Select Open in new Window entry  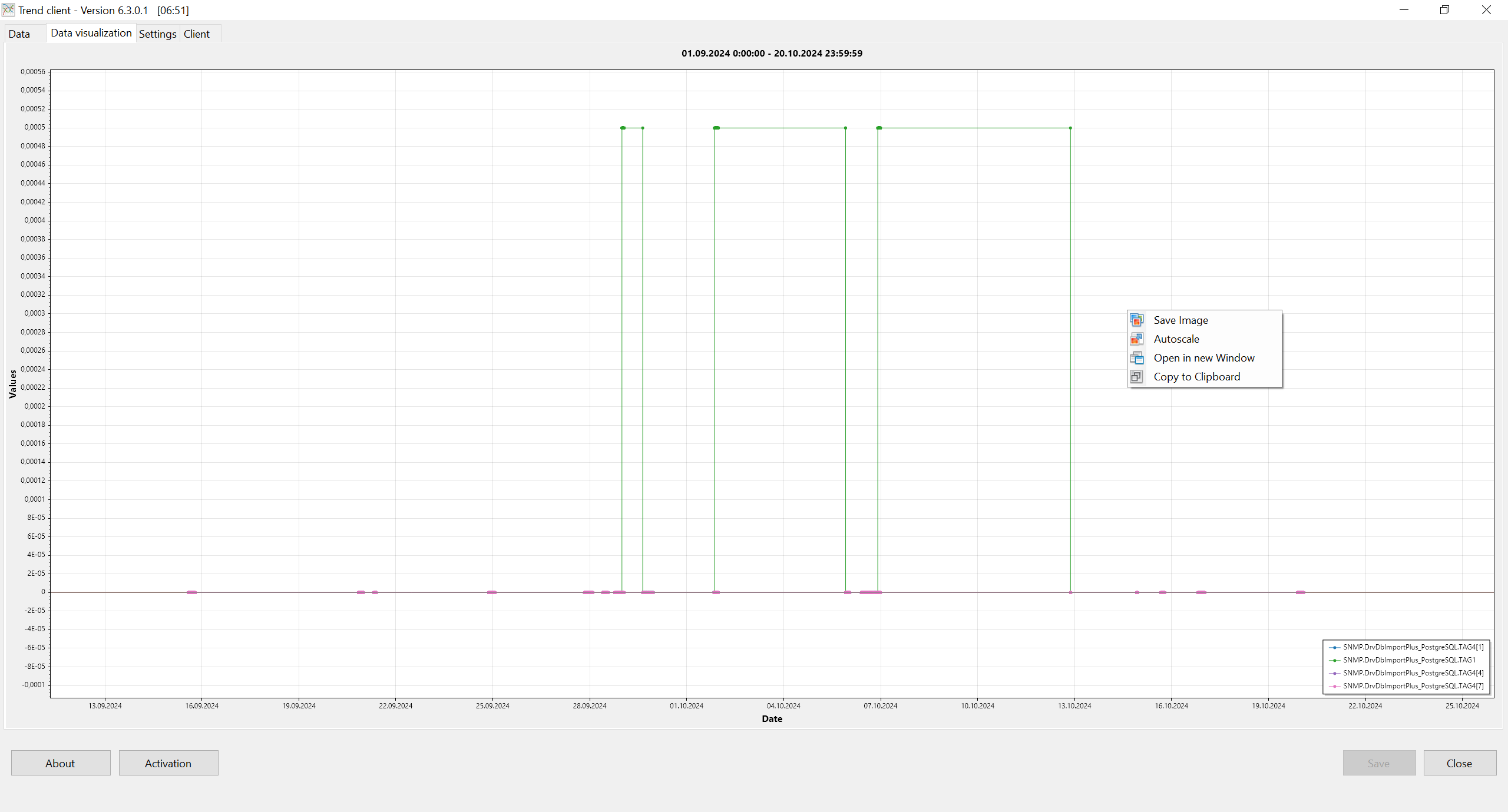pos(1203,357)
